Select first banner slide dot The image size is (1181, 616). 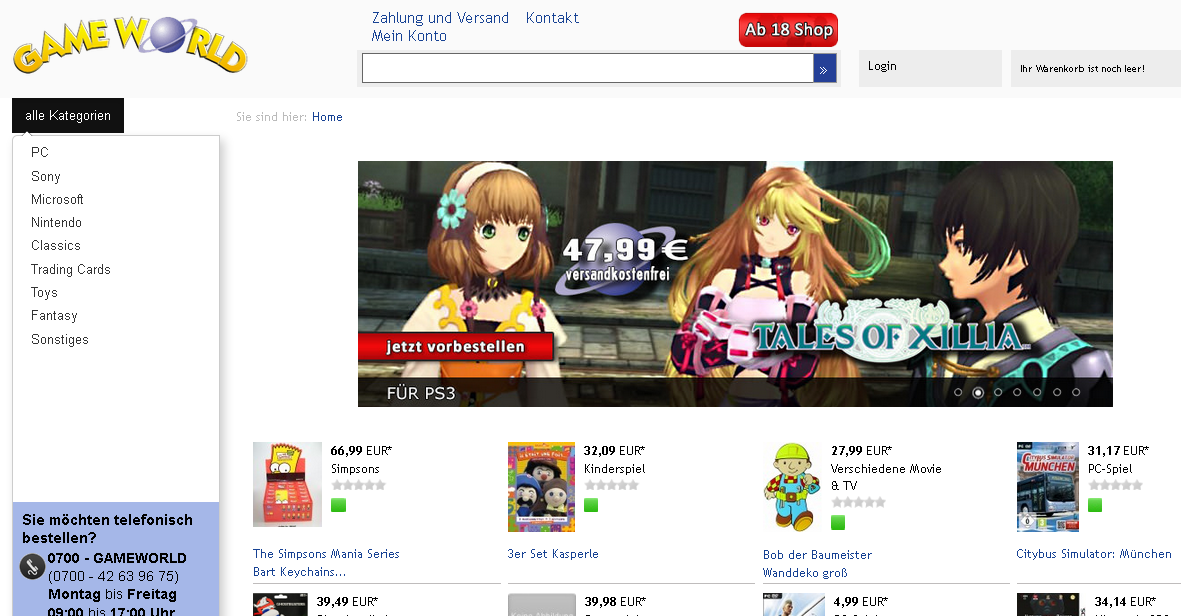[x=958, y=392]
